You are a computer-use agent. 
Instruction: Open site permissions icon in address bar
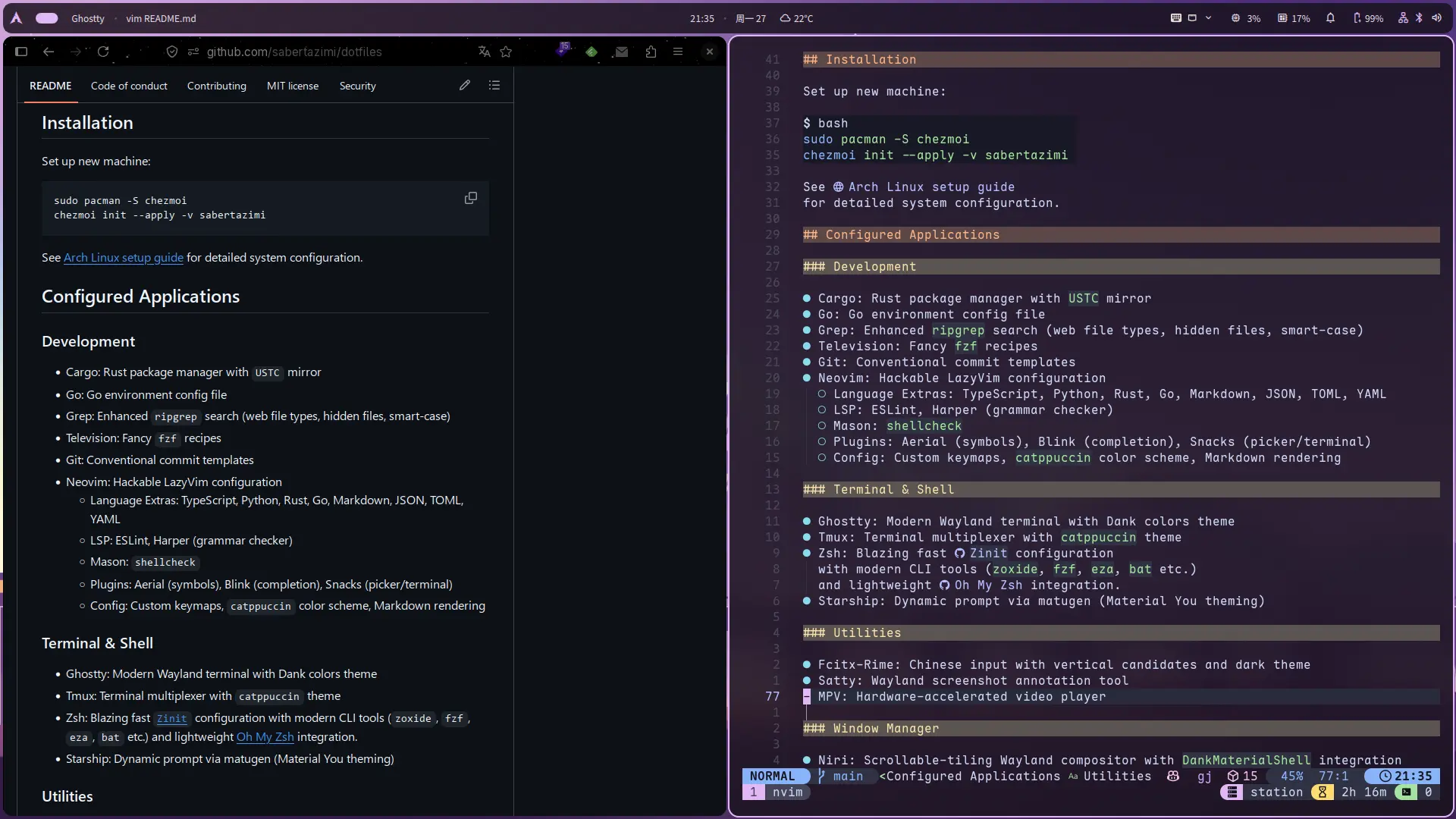(193, 52)
